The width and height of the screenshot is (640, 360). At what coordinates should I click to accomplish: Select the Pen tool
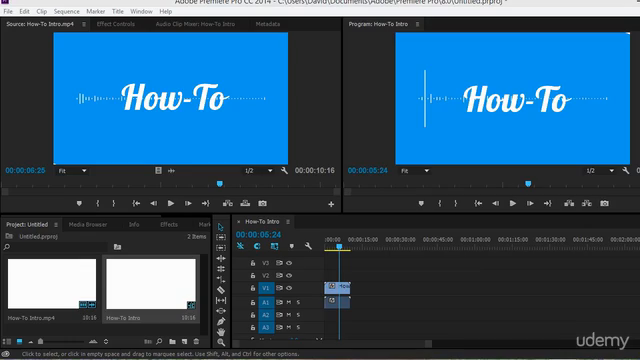pyautogui.click(x=221, y=322)
